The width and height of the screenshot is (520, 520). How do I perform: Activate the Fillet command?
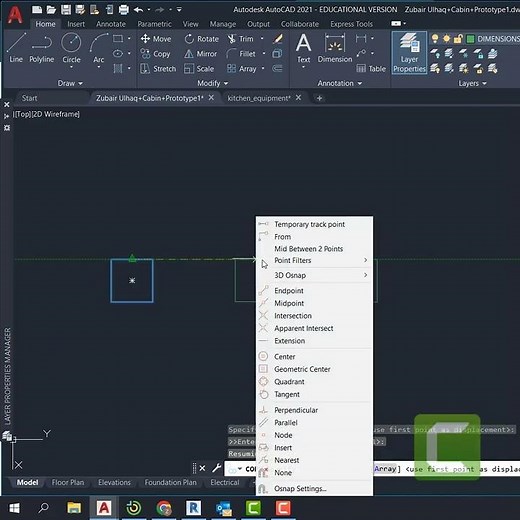pyautogui.click(x=241, y=54)
